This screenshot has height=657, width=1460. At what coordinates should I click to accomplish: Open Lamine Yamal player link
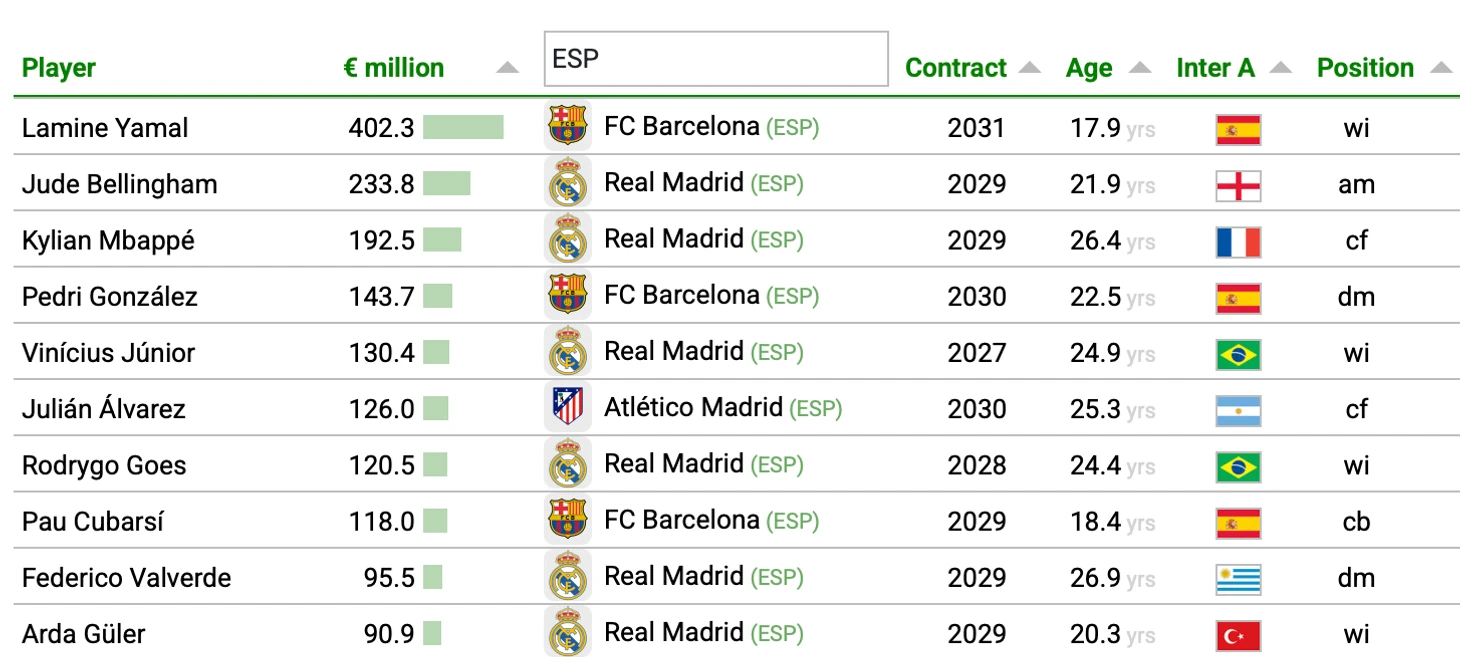105,128
